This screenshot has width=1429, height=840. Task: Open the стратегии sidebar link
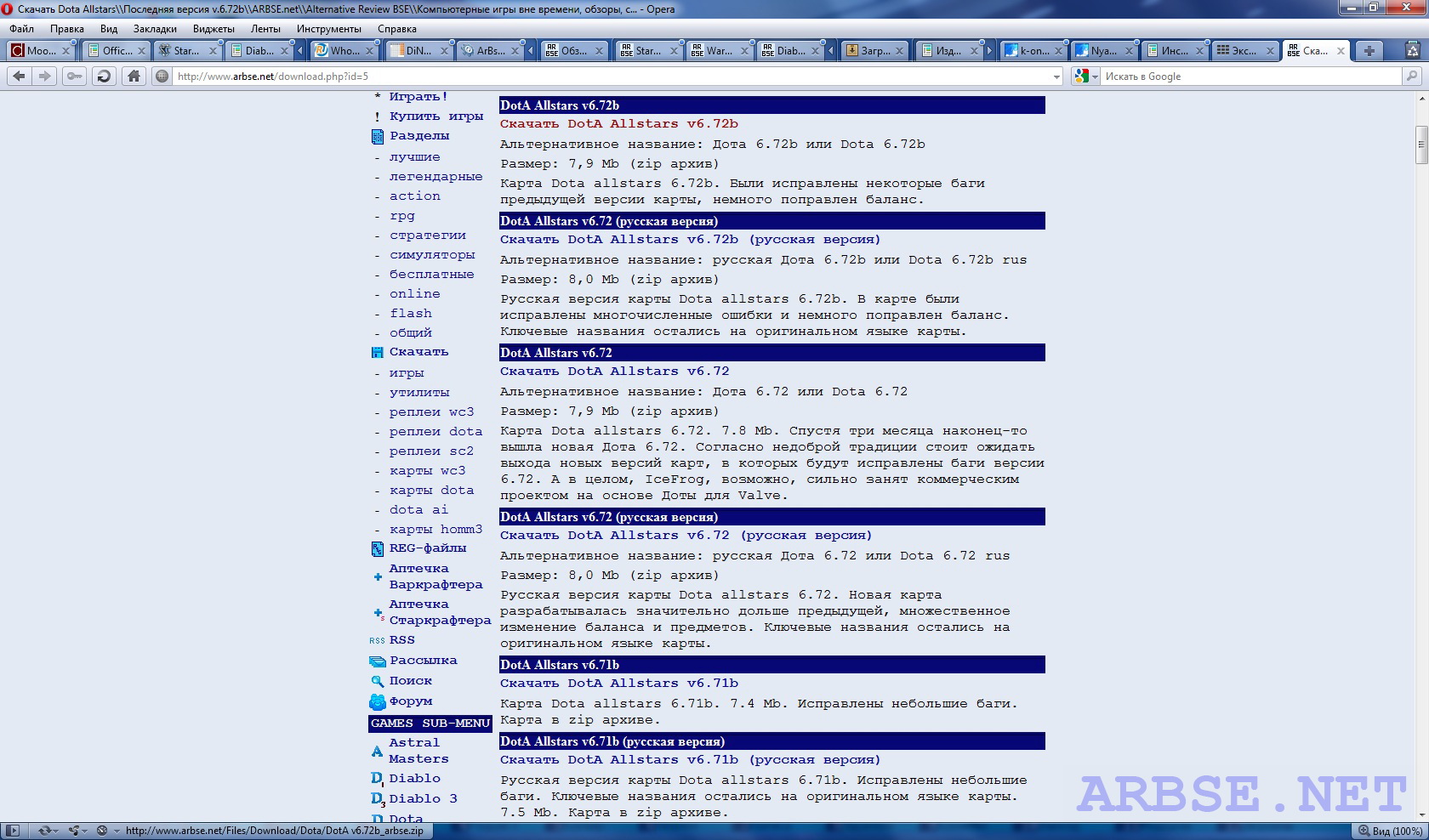pos(428,236)
